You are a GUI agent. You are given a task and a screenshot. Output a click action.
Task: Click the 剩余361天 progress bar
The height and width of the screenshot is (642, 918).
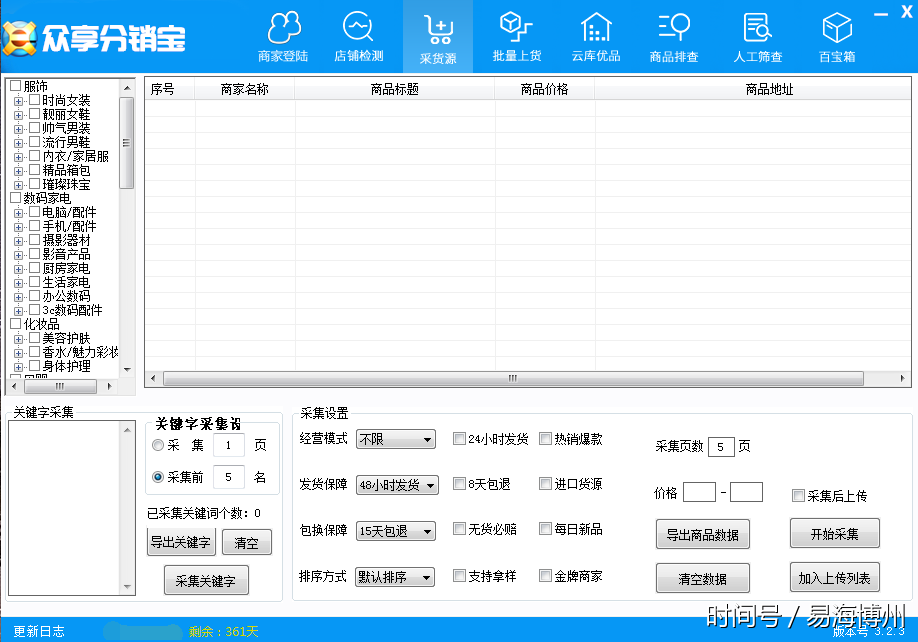tap(142, 632)
